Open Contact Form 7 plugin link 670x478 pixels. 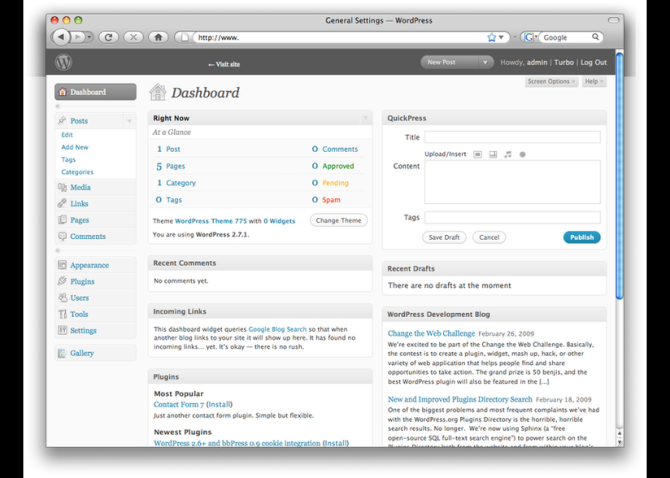(179, 404)
